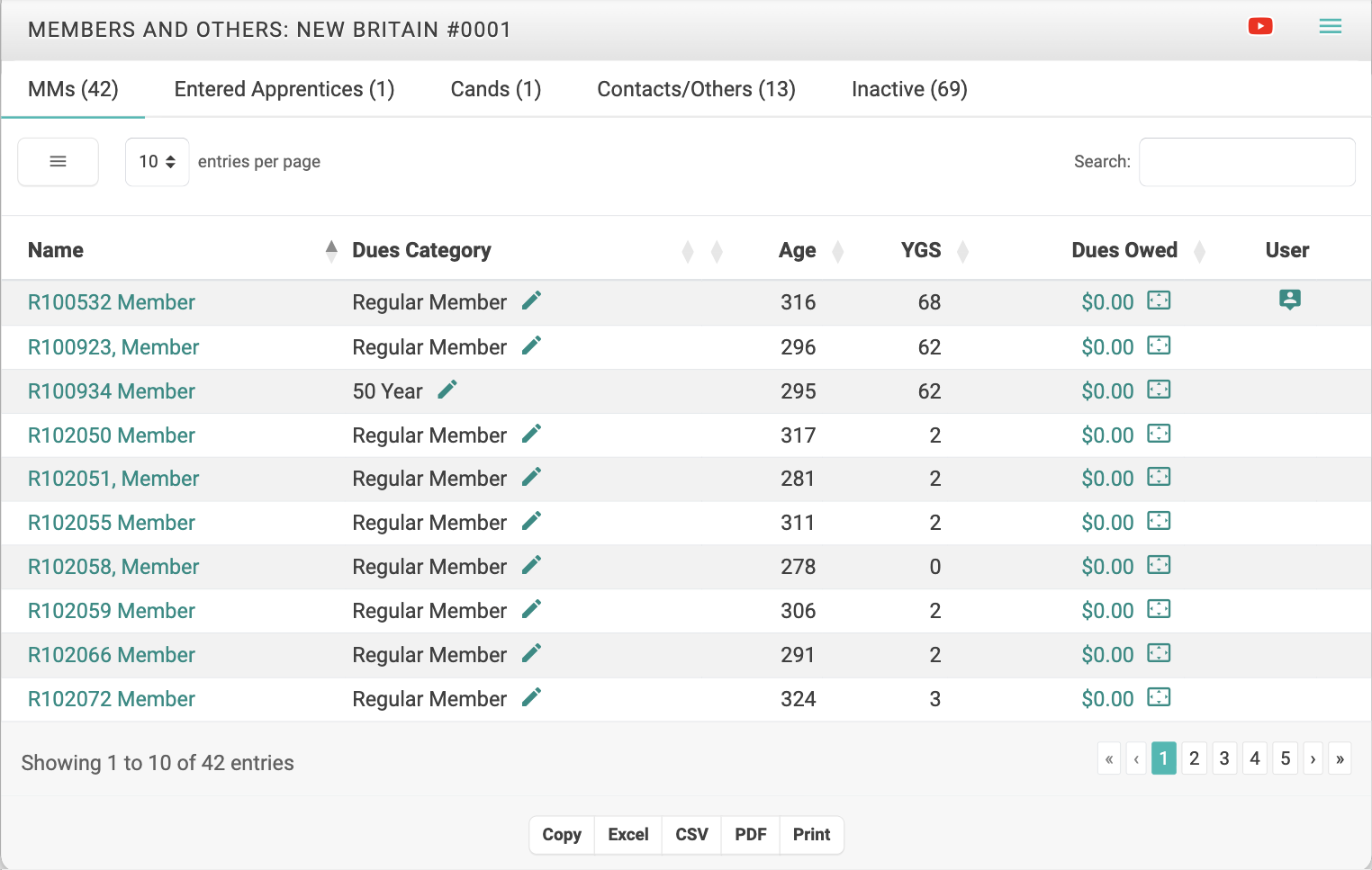Edit dues category for R100923, Member
This screenshot has width=1372, height=870.
532,345
